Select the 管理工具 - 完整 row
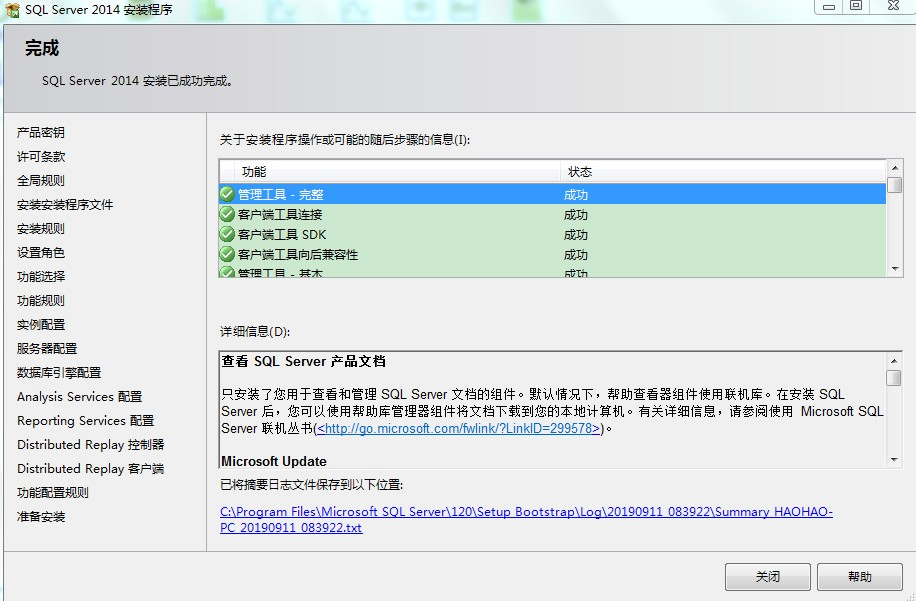 pyautogui.click(x=553, y=194)
